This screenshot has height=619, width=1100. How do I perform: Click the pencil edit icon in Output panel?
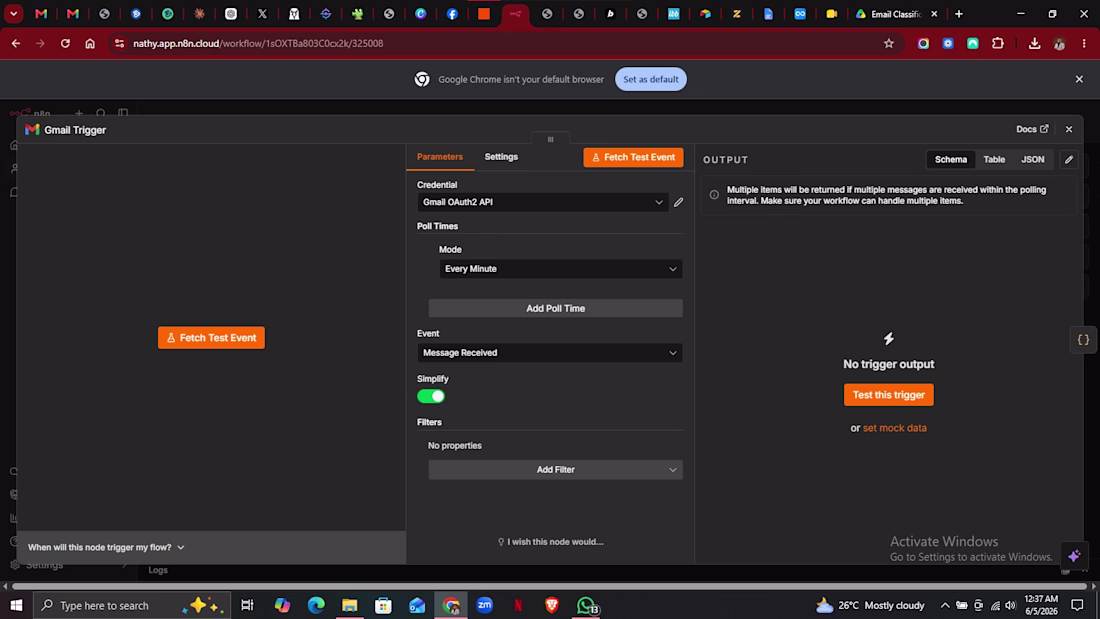tap(1068, 159)
